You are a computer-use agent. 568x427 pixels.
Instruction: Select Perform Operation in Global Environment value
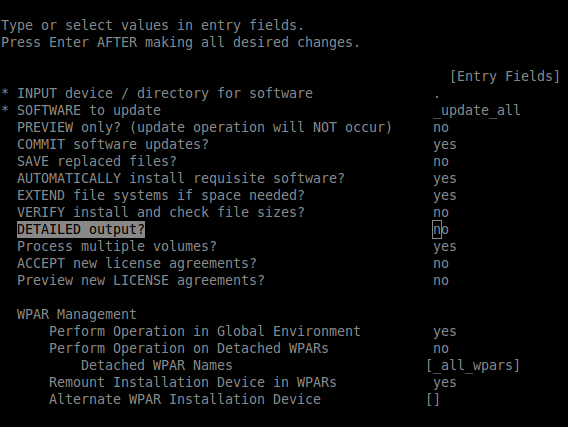click(445, 332)
